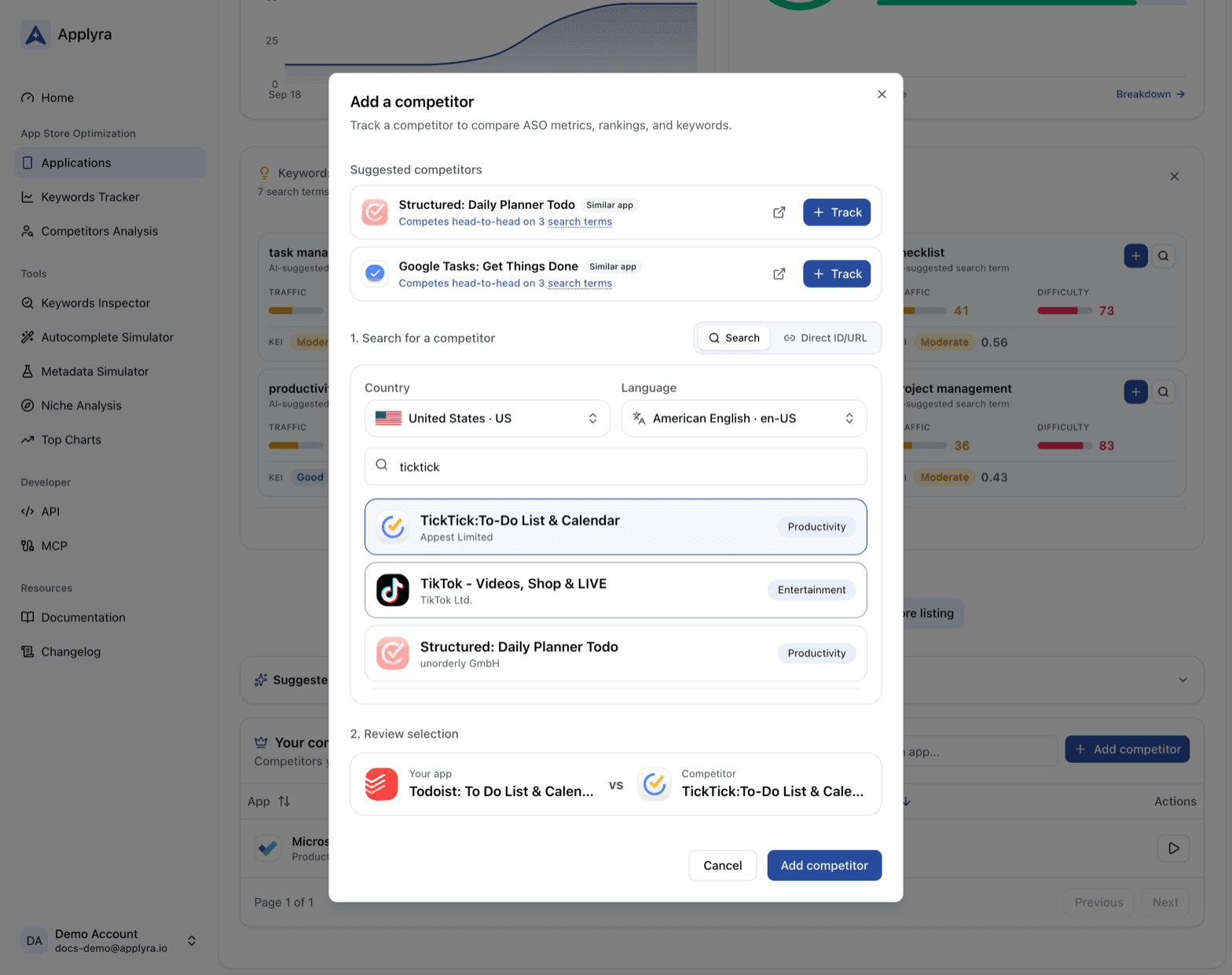Click the Previous page button
Viewport: 1232px width, 975px height.
click(1098, 903)
